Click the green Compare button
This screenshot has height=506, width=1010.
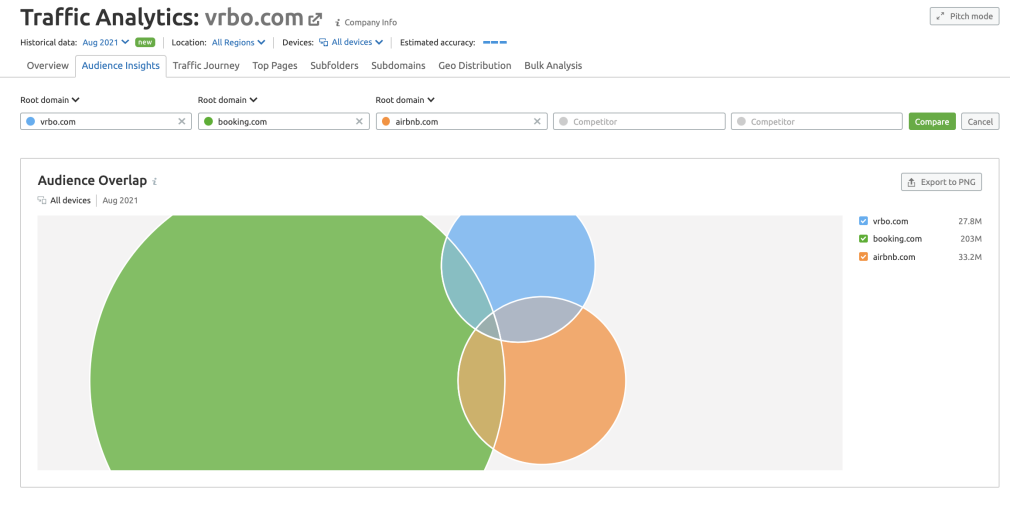click(x=932, y=121)
